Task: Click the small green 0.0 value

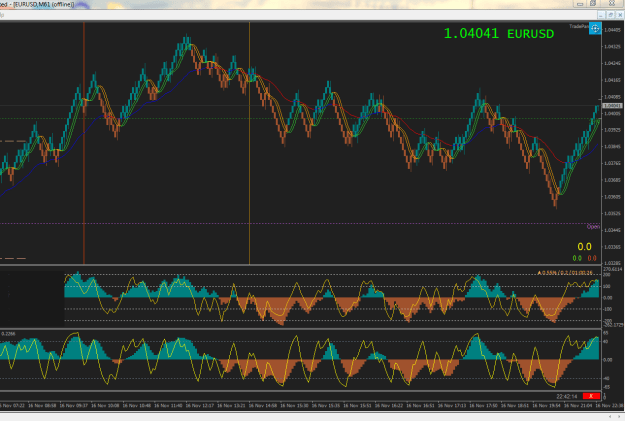Action: click(x=577, y=258)
